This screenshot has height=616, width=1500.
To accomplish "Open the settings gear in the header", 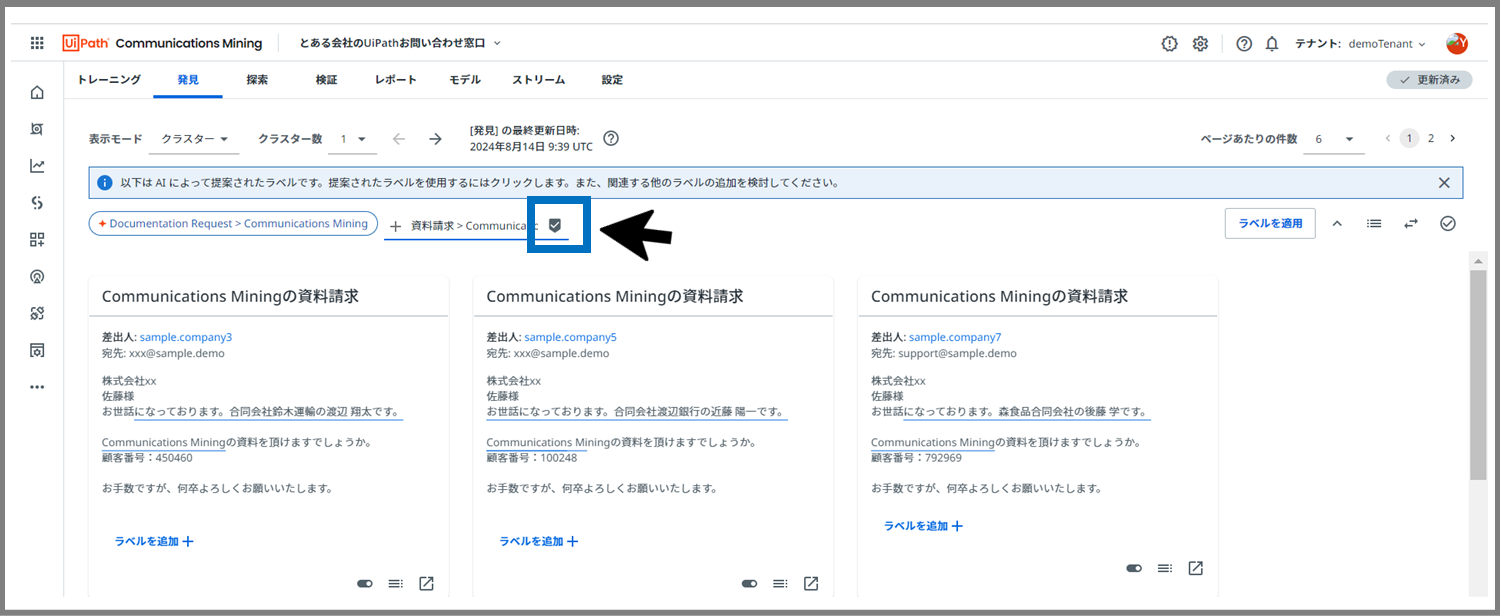I will 1201,44.
